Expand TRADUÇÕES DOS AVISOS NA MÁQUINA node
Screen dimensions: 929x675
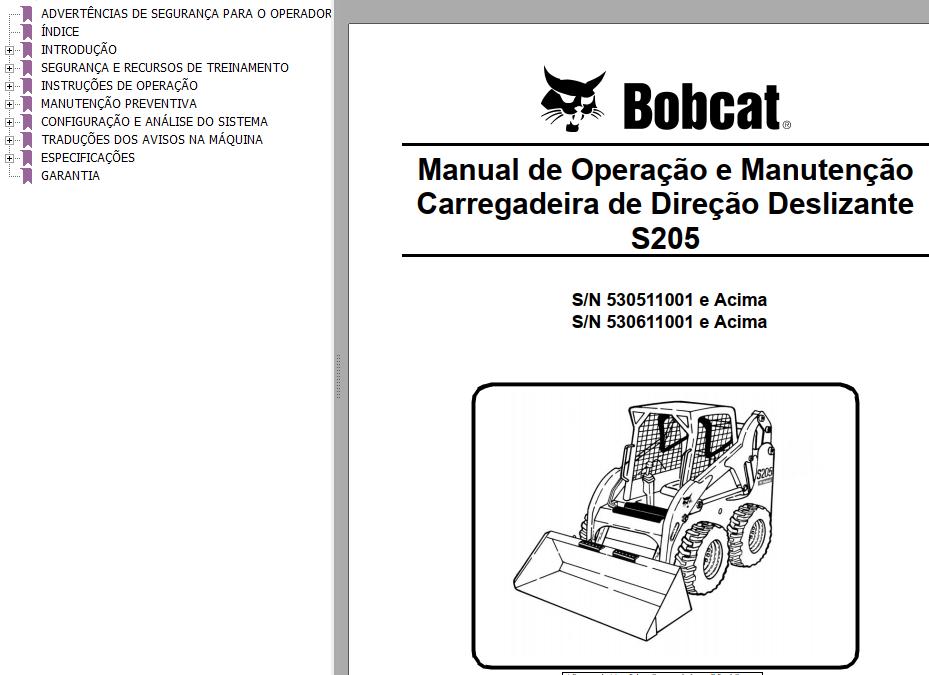coord(9,140)
